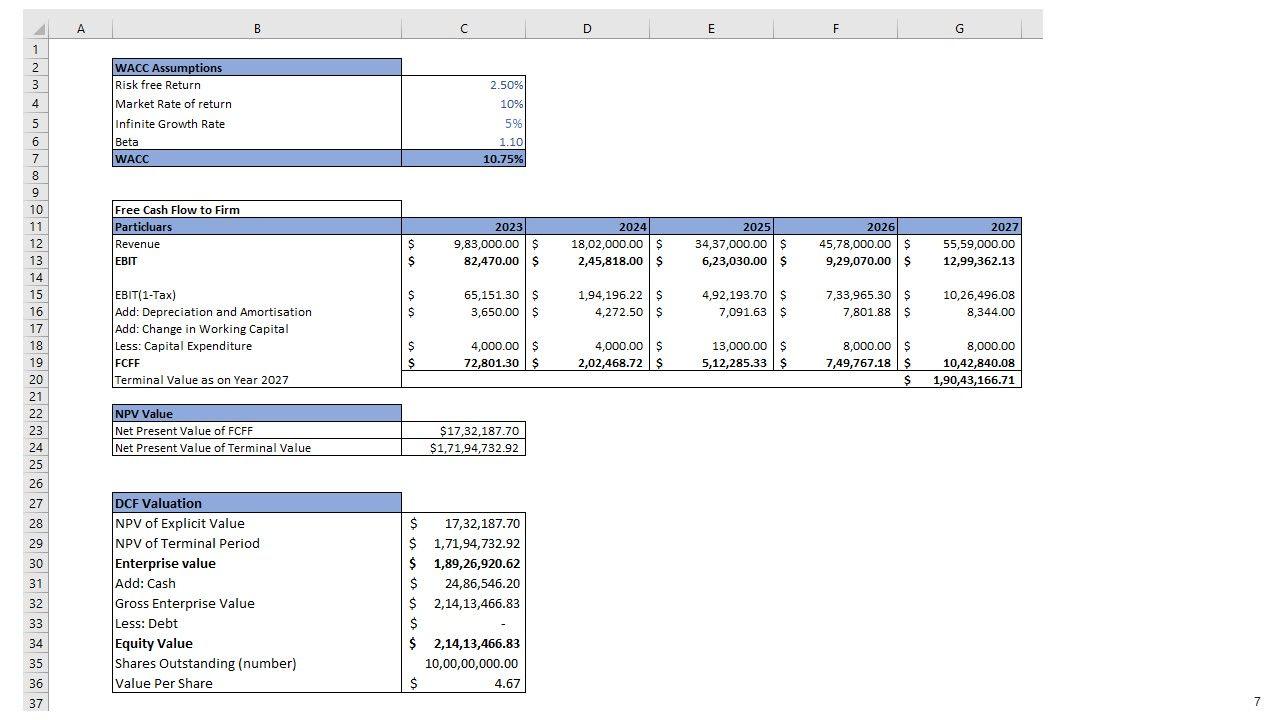Image resolution: width=1280 pixels, height=720 pixels.
Task: Click row 30 header
Action: click(35, 563)
